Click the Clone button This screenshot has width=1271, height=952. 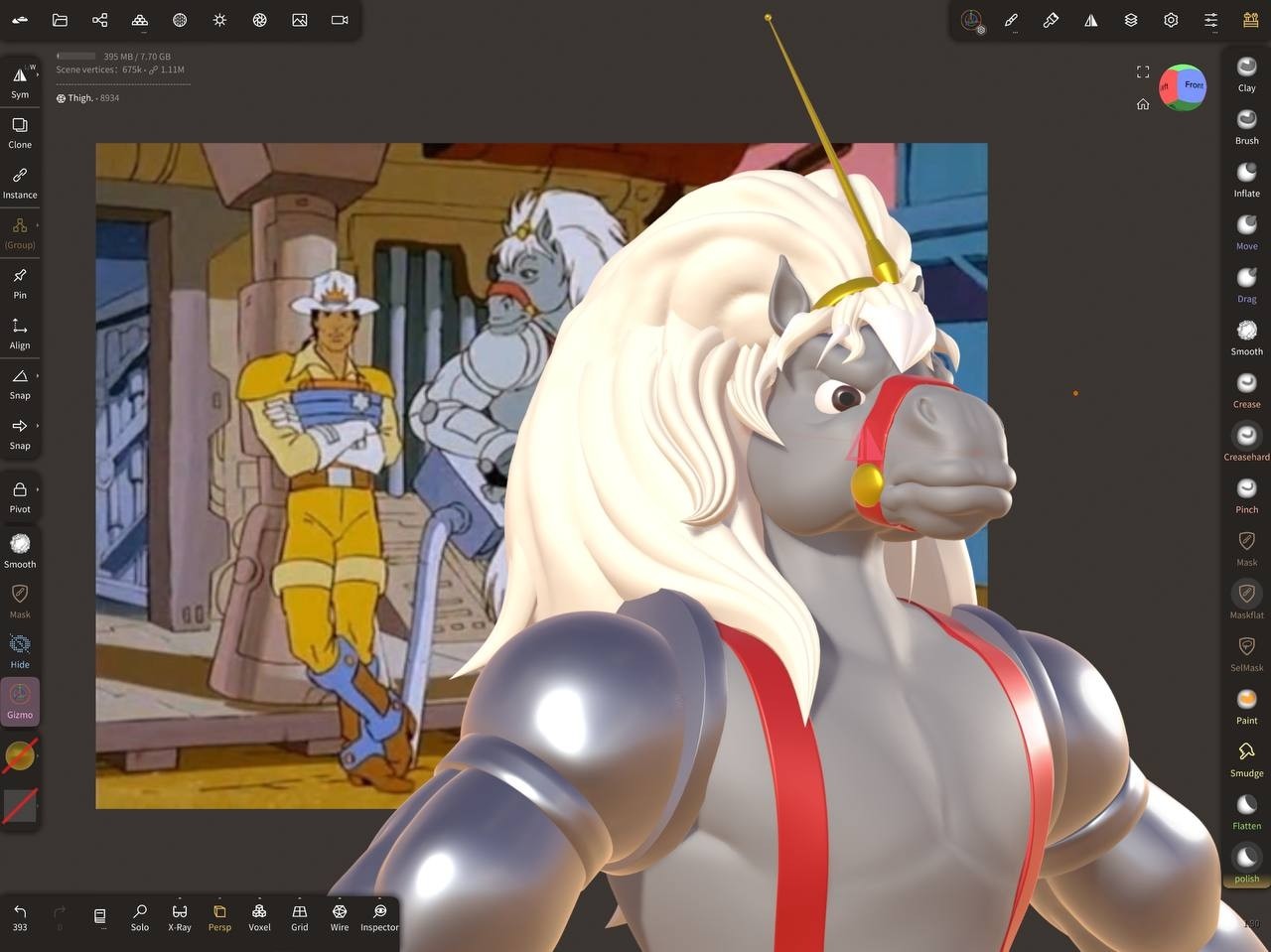(20, 132)
